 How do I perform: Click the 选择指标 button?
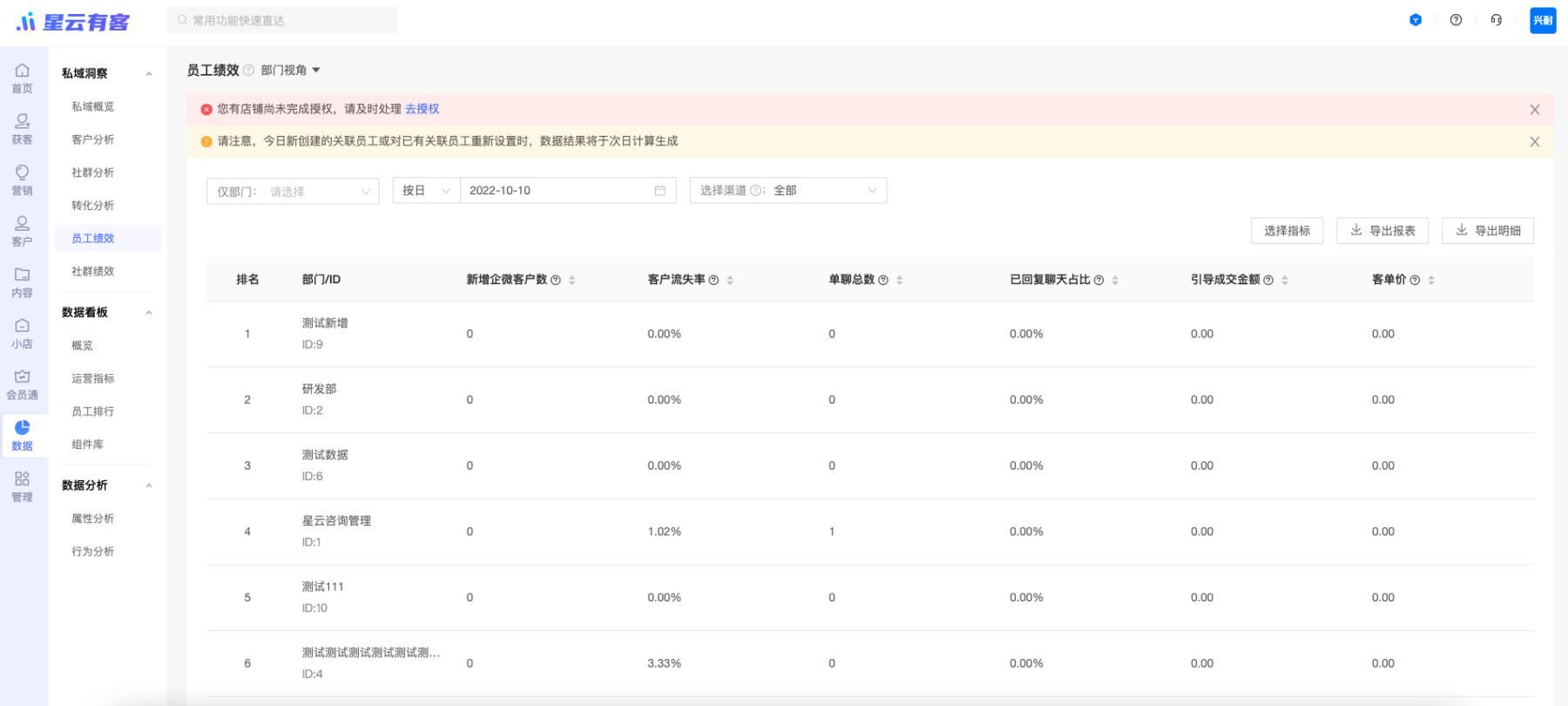pyautogui.click(x=1288, y=230)
